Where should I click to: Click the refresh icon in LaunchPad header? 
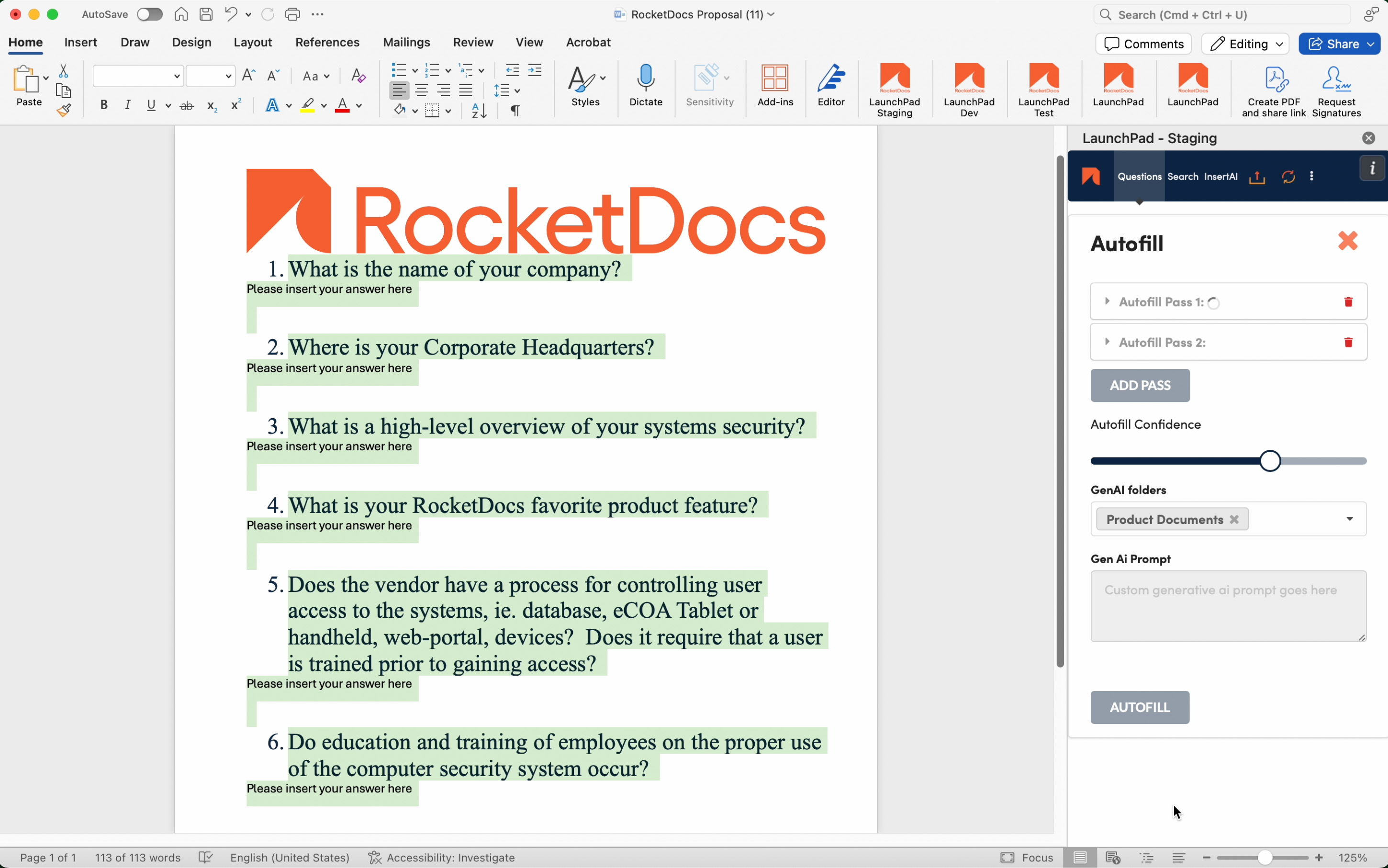point(1288,177)
